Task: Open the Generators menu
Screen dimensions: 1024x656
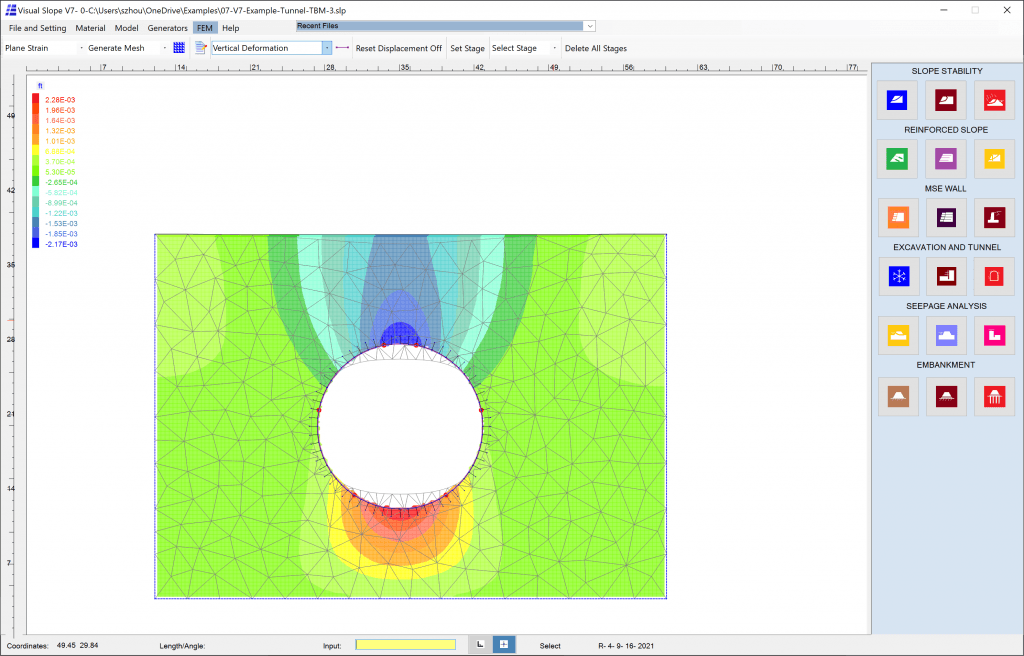Action: [x=167, y=28]
